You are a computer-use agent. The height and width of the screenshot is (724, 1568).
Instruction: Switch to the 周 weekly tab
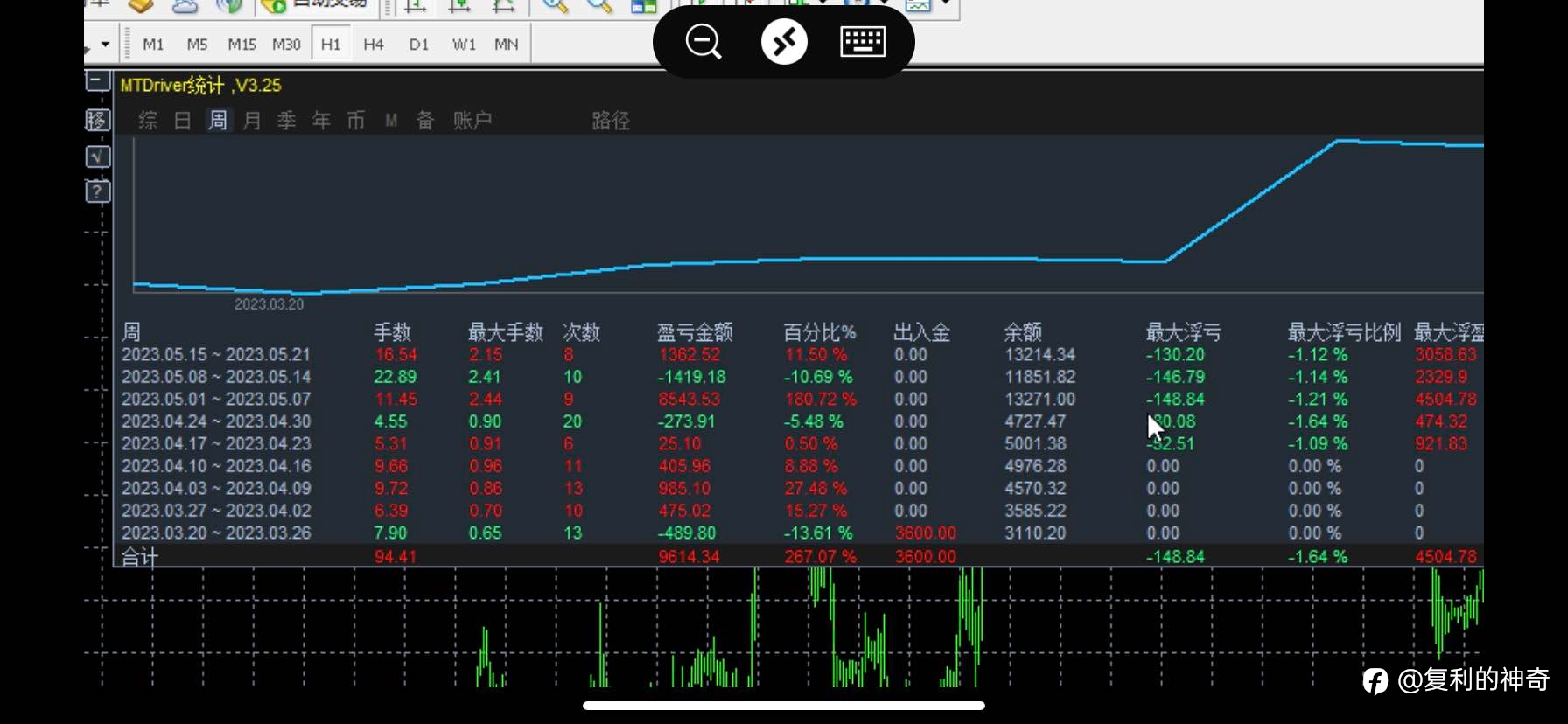218,120
